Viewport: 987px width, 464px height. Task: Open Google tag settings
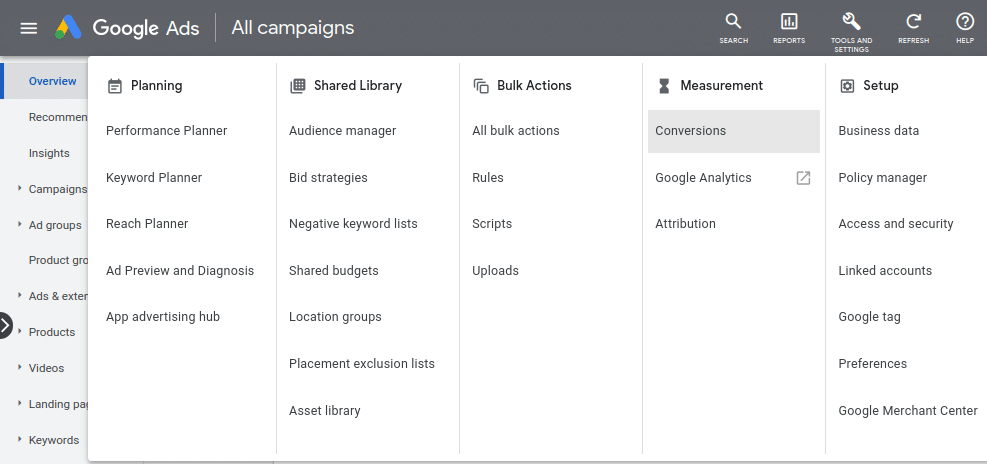point(869,317)
